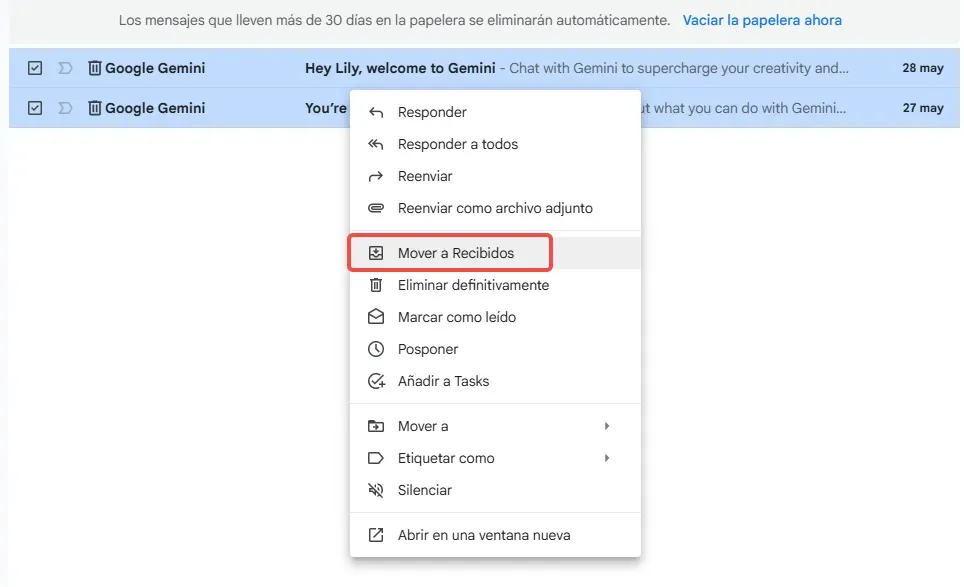The width and height of the screenshot is (964, 587).
Task: Click the clock icon beside Posponer
Action: click(376, 349)
